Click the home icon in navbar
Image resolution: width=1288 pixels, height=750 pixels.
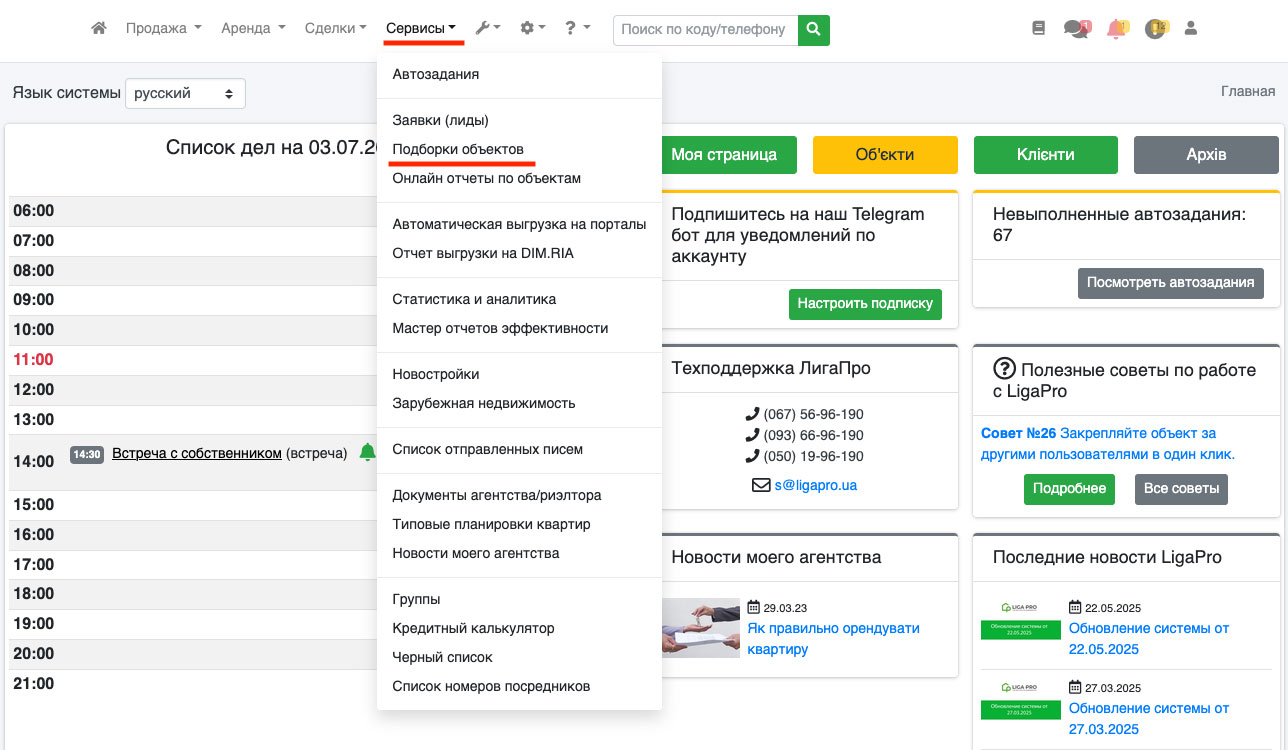pos(98,29)
